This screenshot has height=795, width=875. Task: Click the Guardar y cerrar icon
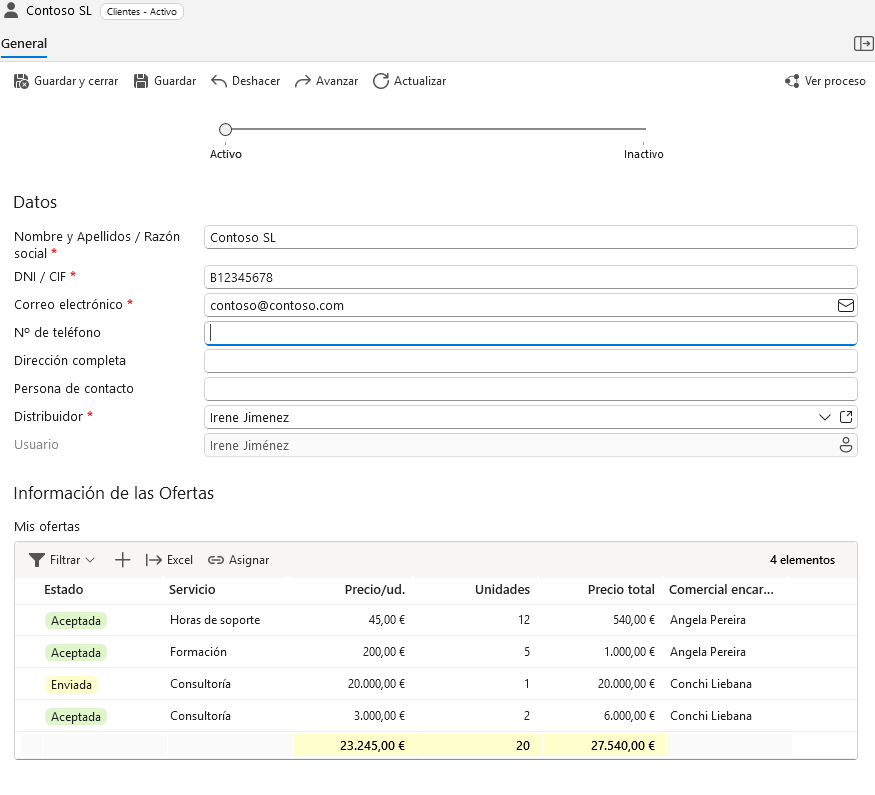coord(22,81)
